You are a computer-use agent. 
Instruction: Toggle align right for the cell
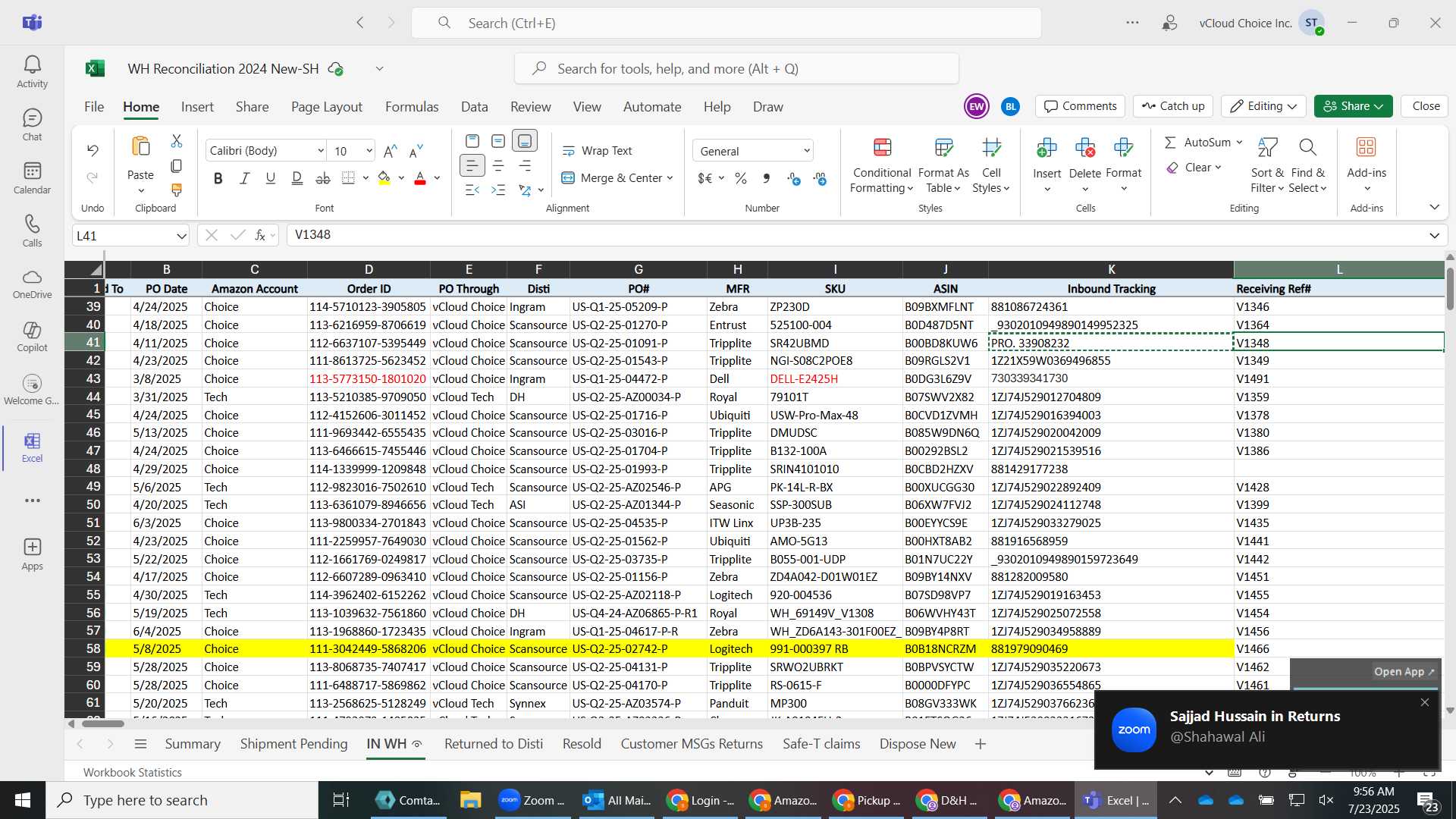[x=525, y=165]
